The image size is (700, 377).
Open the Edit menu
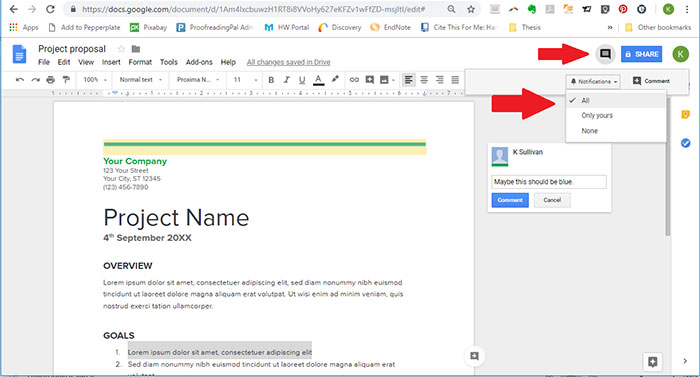pyautogui.click(x=64, y=62)
